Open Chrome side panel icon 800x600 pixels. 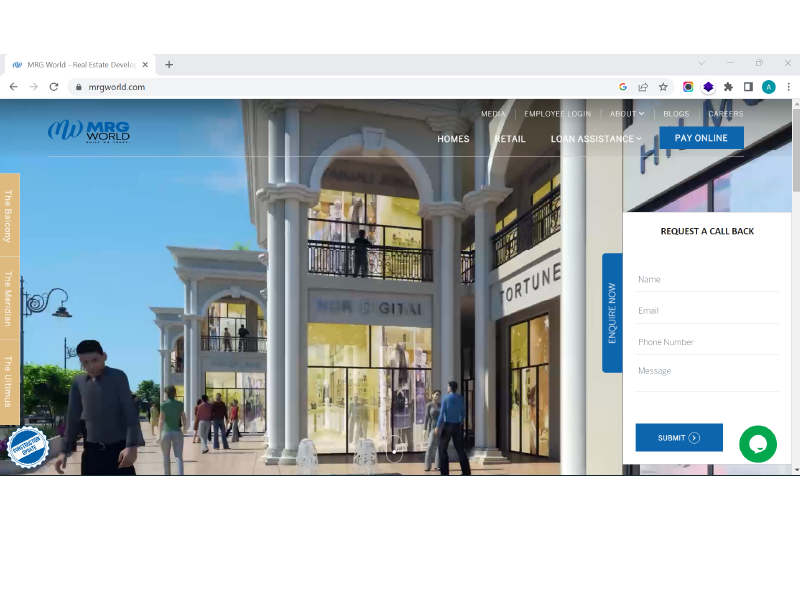click(x=748, y=87)
